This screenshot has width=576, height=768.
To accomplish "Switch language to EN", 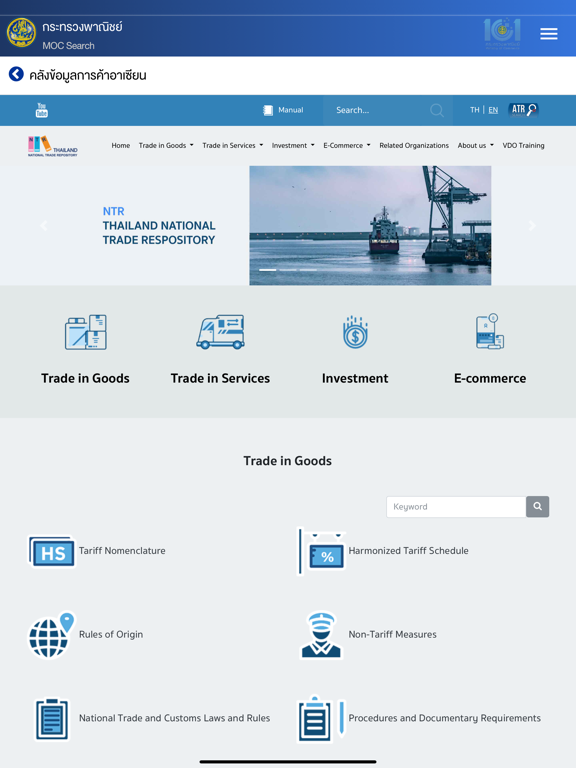I will pyautogui.click(x=493, y=110).
